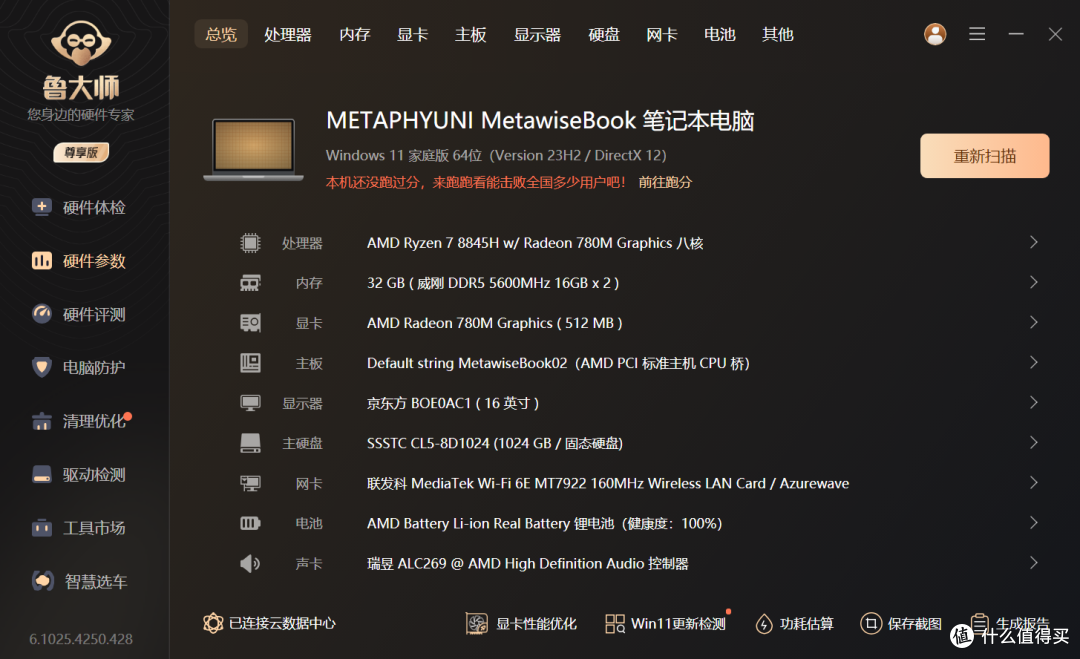Click the monitor icon for 显示器

click(250, 403)
